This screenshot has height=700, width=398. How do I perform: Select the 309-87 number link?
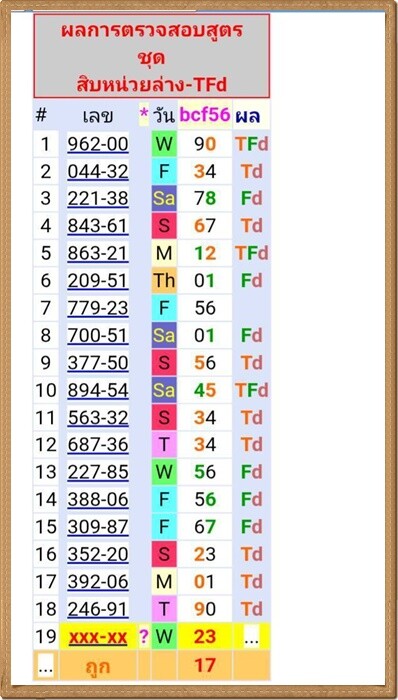click(98, 527)
